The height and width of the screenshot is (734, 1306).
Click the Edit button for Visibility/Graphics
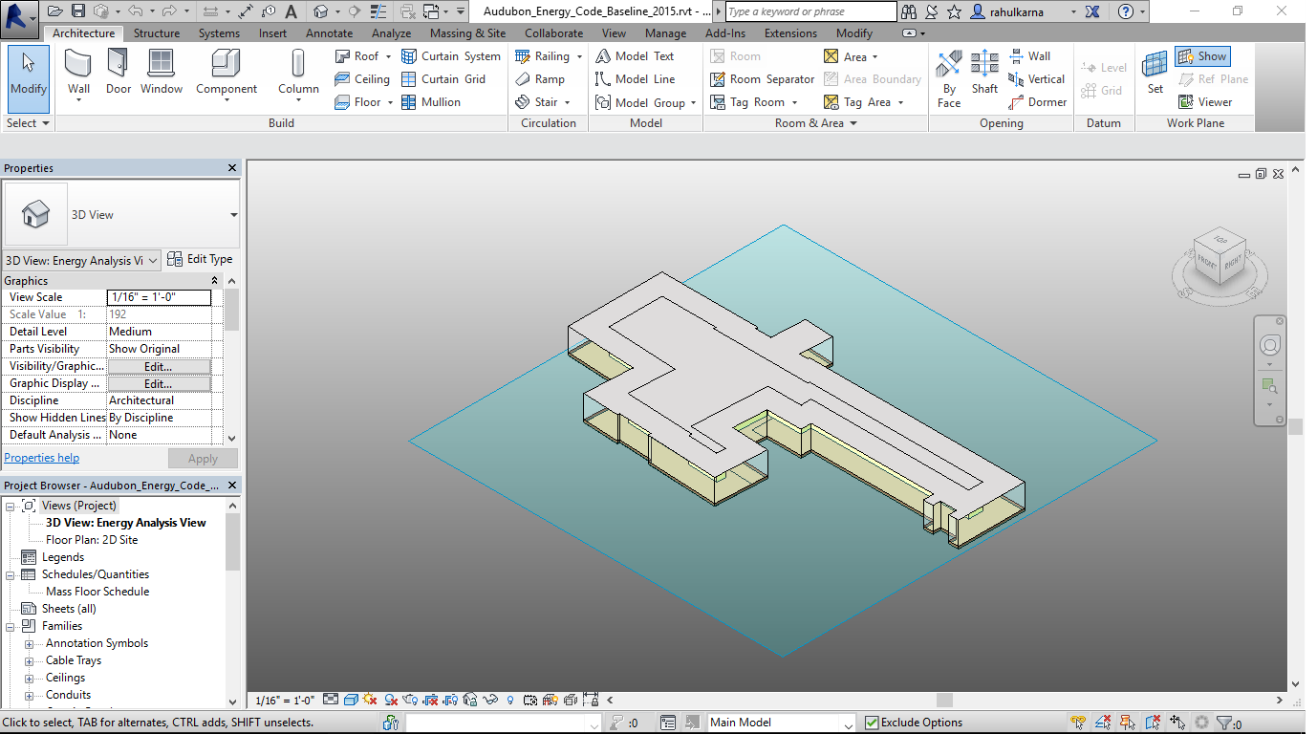point(160,366)
